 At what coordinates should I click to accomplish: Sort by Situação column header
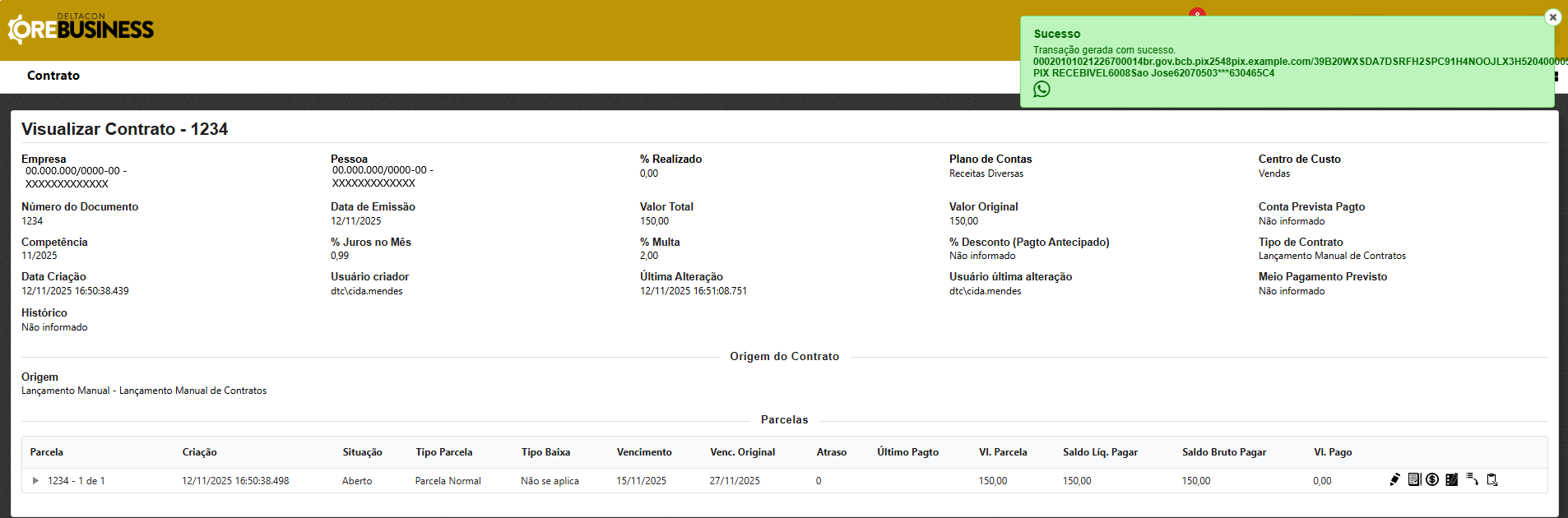click(362, 452)
